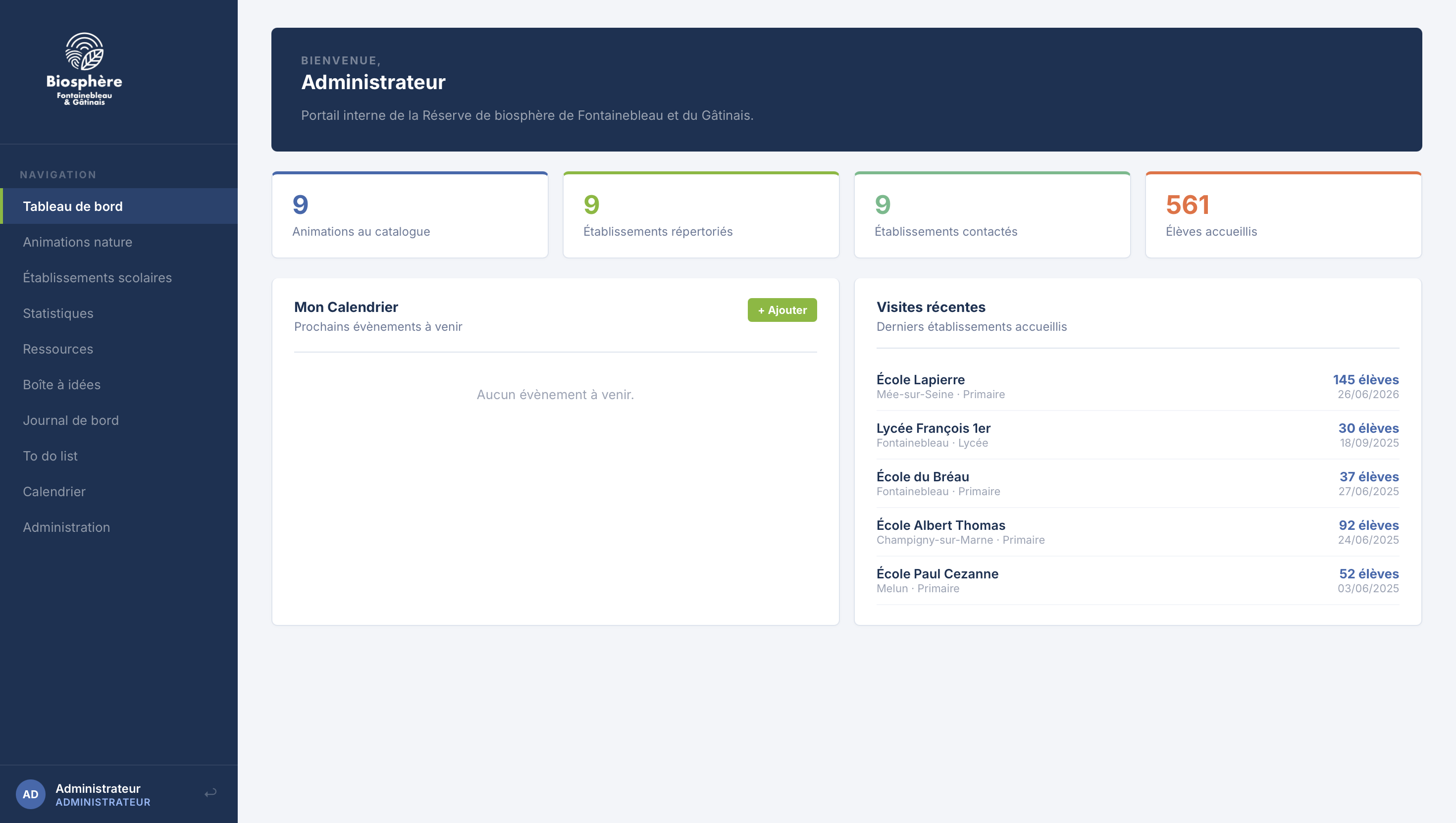Select Ressources in the navigation

click(58, 349)
